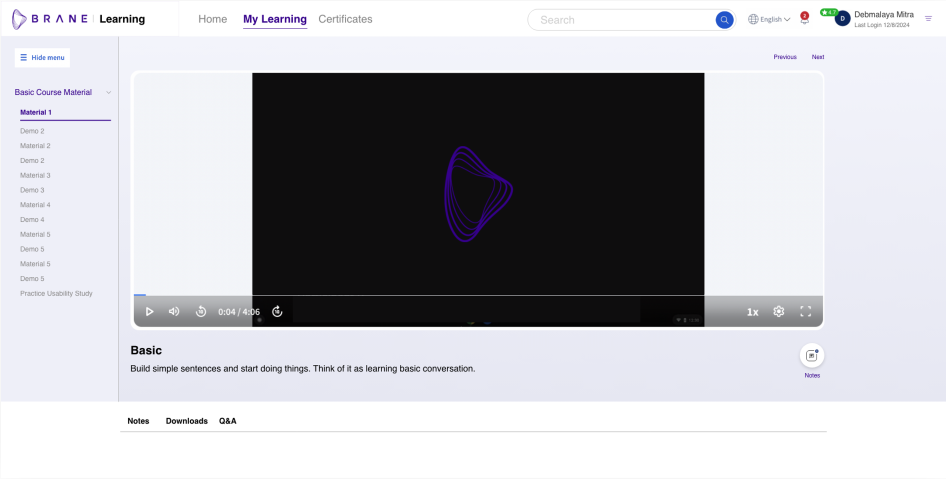Image resolution: width=946 pixels, height=479 pixels.
Task: Switch to the Certificates tab
Action: point(345,19)
